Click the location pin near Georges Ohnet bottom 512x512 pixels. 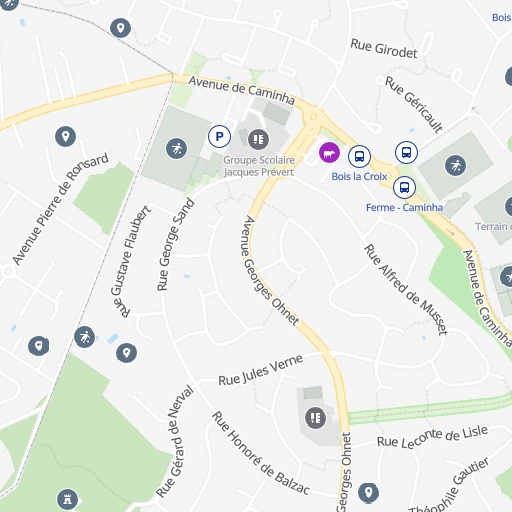click(x=368, y=493)
